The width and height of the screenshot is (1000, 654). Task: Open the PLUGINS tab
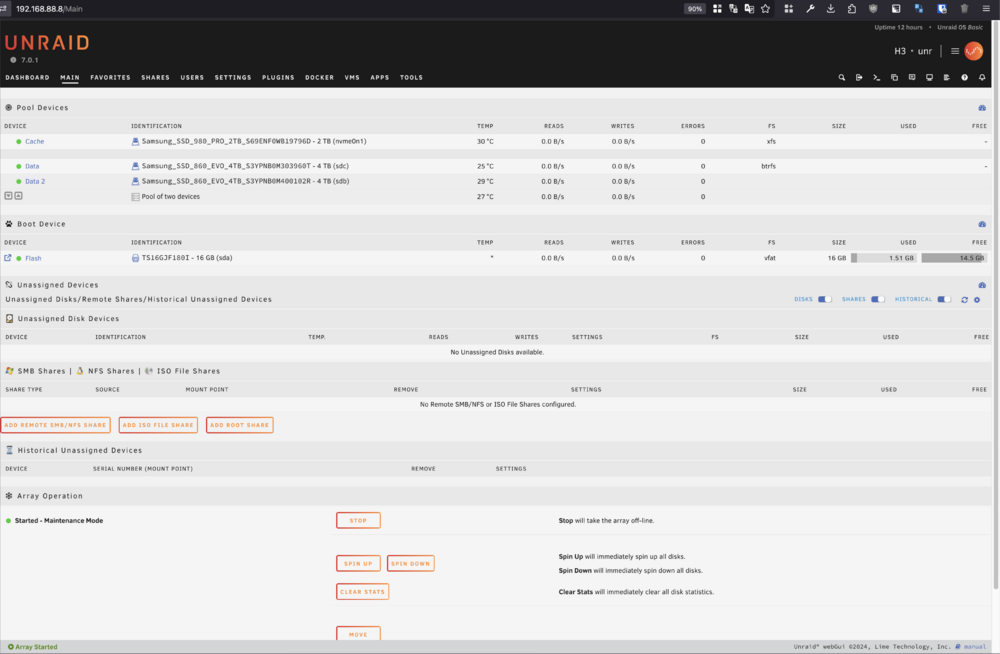(278, 78)
